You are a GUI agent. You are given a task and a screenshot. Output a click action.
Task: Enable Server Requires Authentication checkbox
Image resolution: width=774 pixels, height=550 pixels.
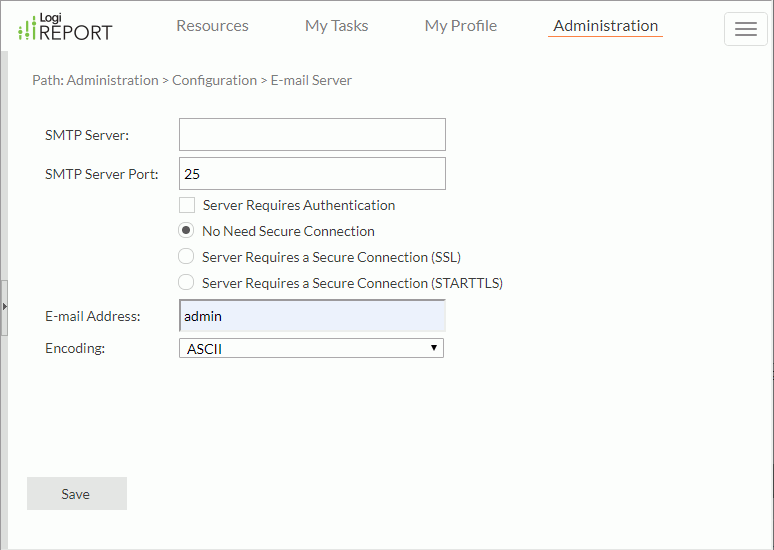pos(187,205)
